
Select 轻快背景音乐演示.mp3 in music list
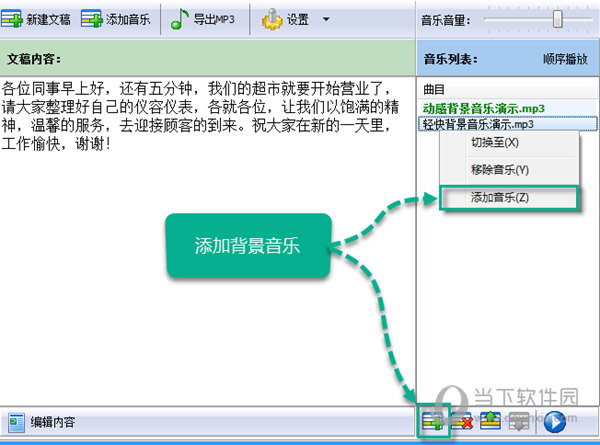(x=508, y=124)
